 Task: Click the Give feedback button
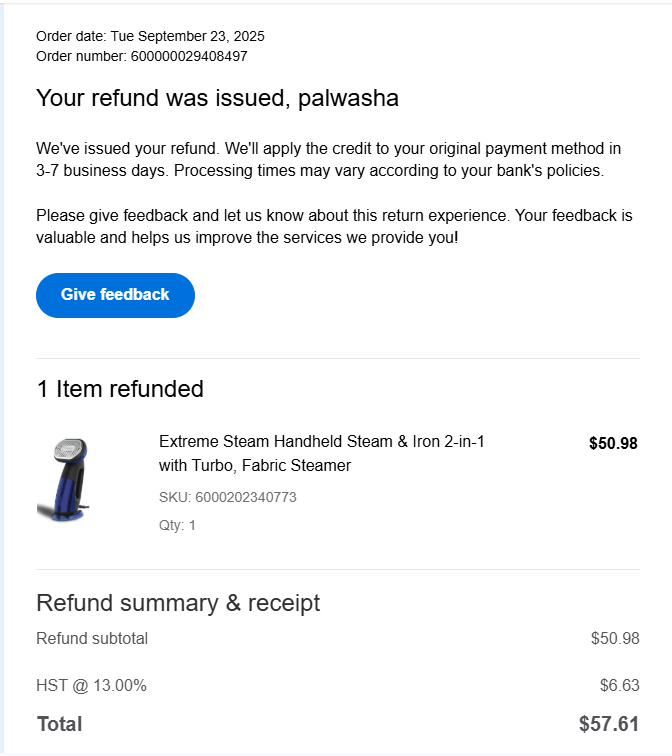point(115,295)
